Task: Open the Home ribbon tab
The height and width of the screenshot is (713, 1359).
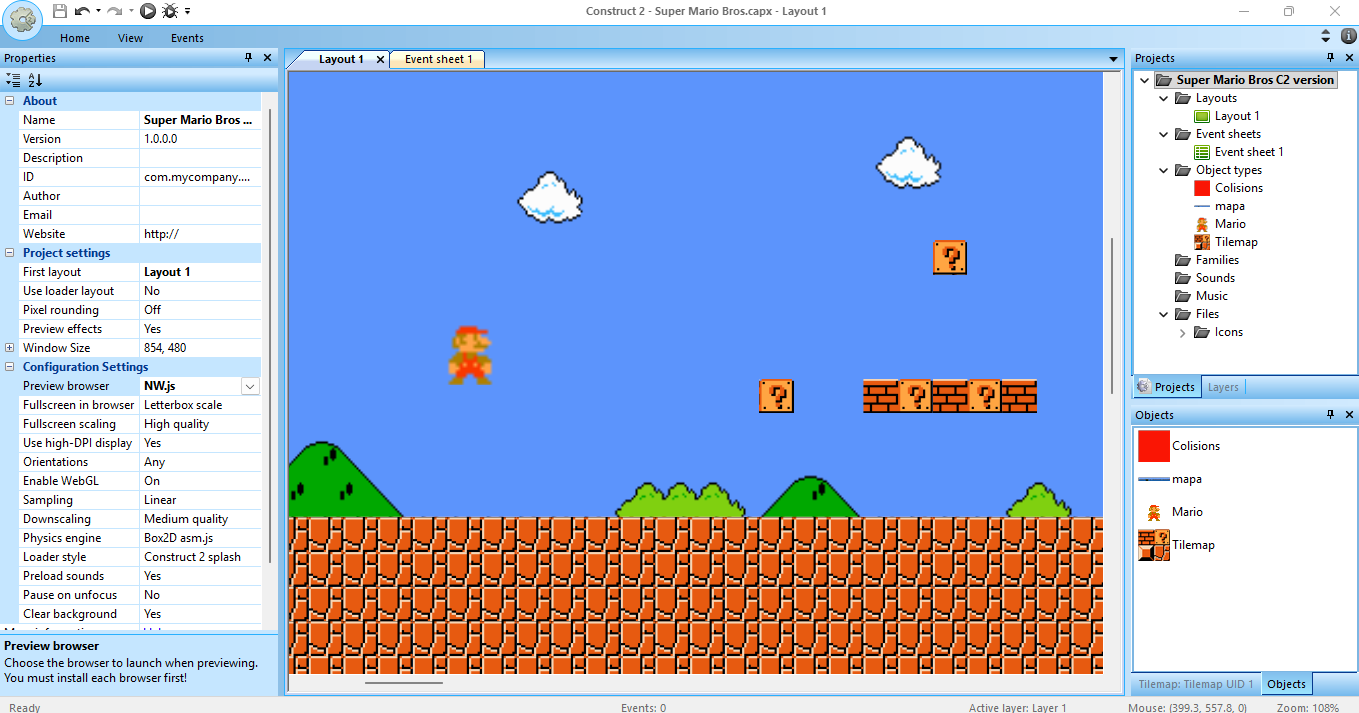Action: (75, 38)
